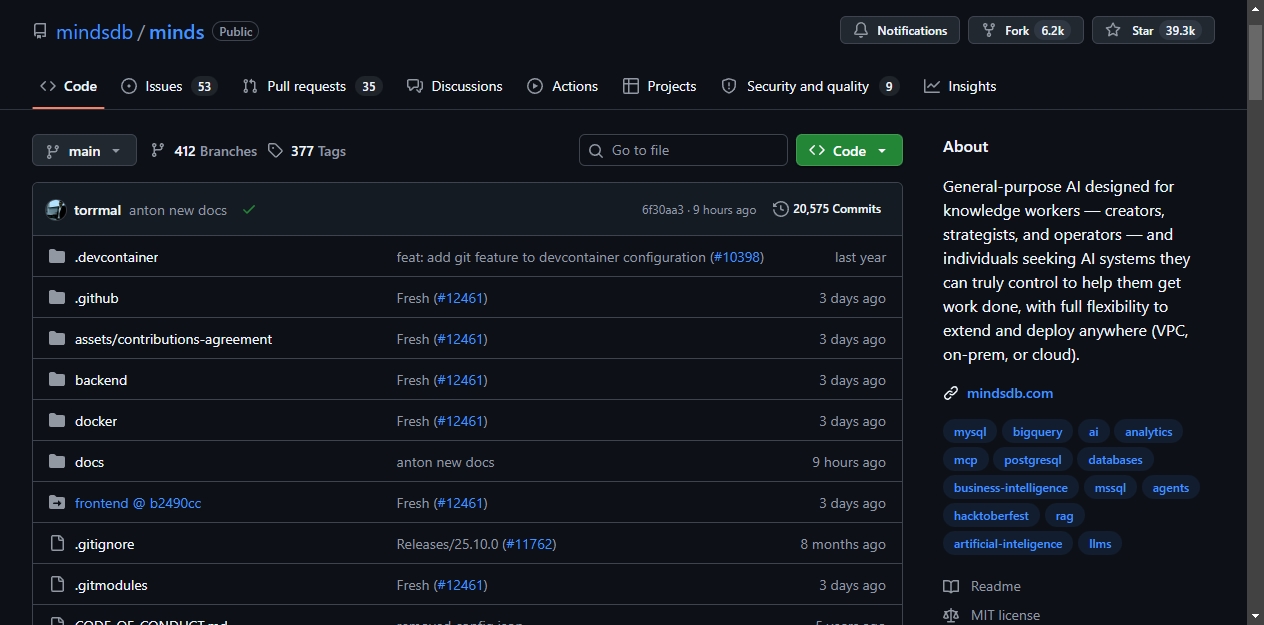Click the hacktoberfest topic tag
The height and width of the screenshot is (625, 1264).
tap(991, 516)
